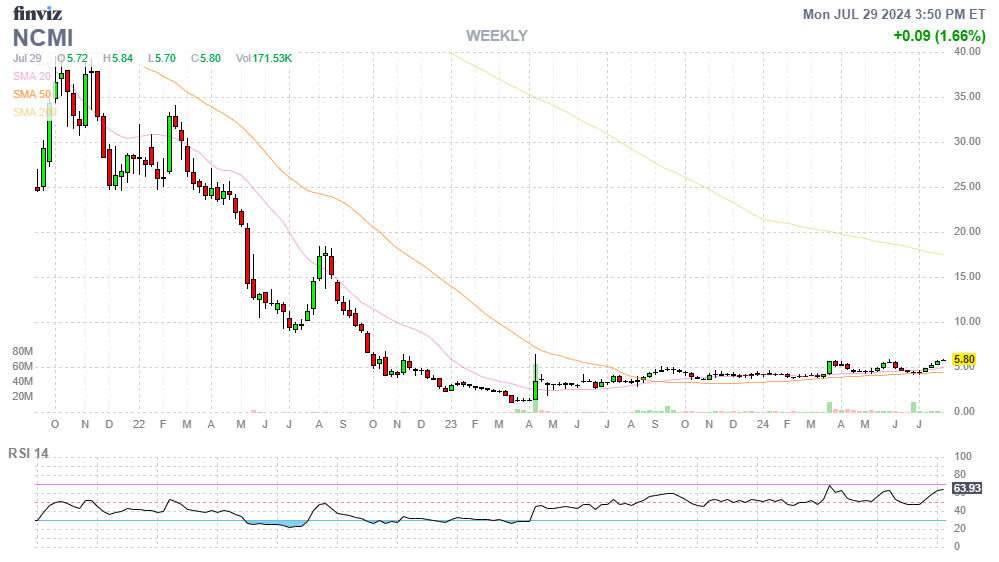
Task: Click the finviz logo
Action: [x=39, y=14]
